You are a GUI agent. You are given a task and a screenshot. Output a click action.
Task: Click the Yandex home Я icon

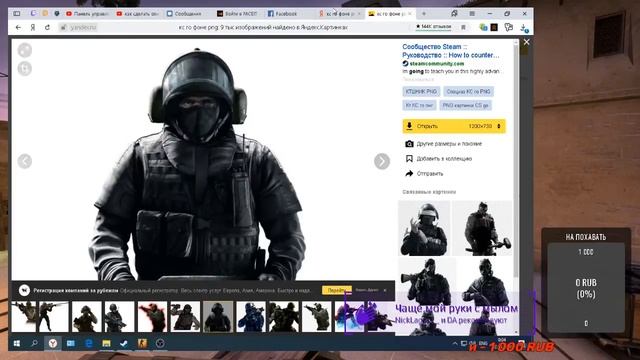(x=33, y=27)
